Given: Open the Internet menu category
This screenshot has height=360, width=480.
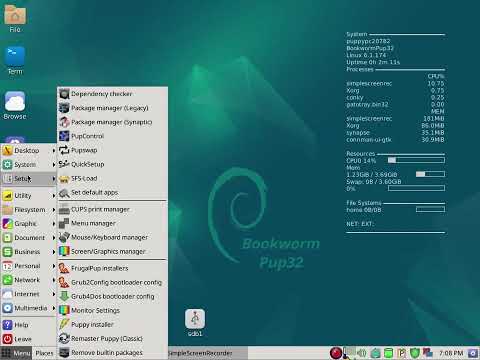Looking at the screenshot, I should [x=29, y=294].
